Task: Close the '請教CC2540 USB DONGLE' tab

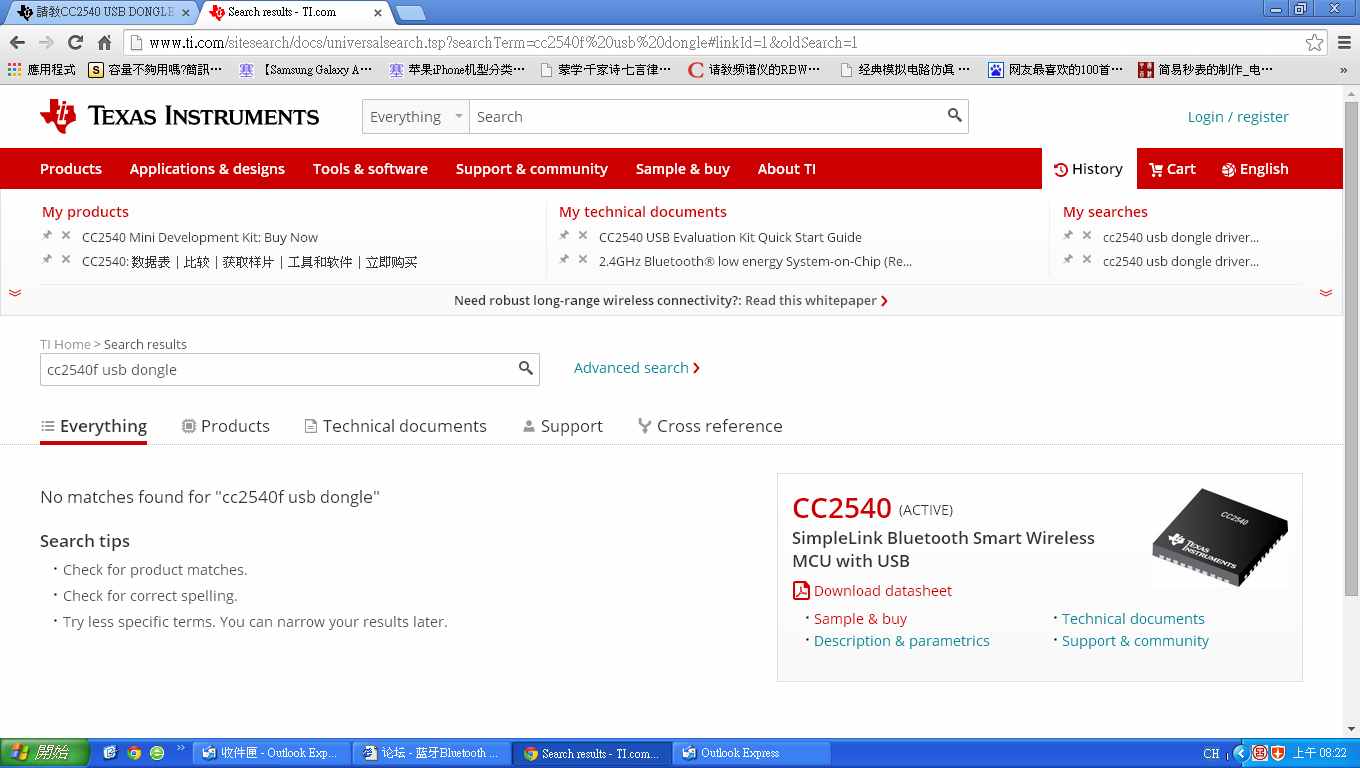Action: click(185, 13)
